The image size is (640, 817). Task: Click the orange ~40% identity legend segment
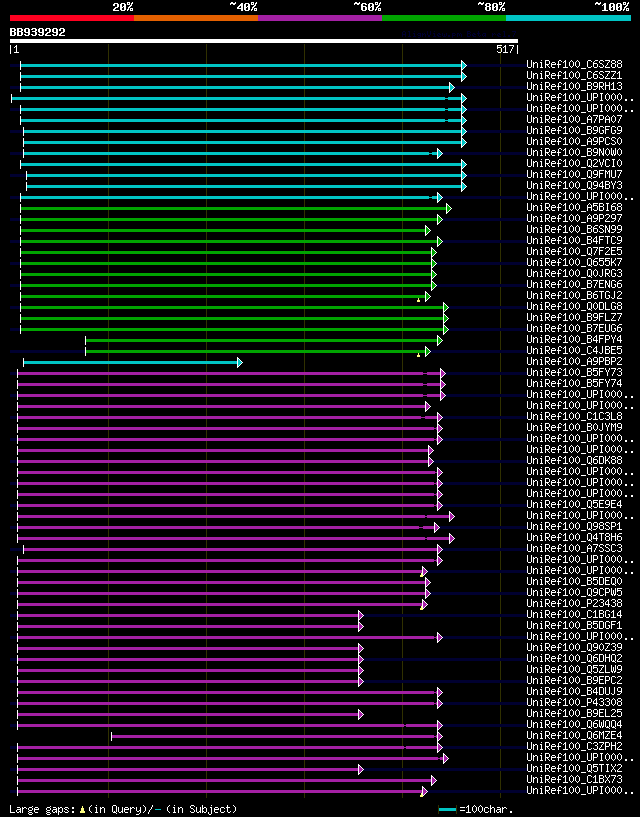tap(196, 18)
